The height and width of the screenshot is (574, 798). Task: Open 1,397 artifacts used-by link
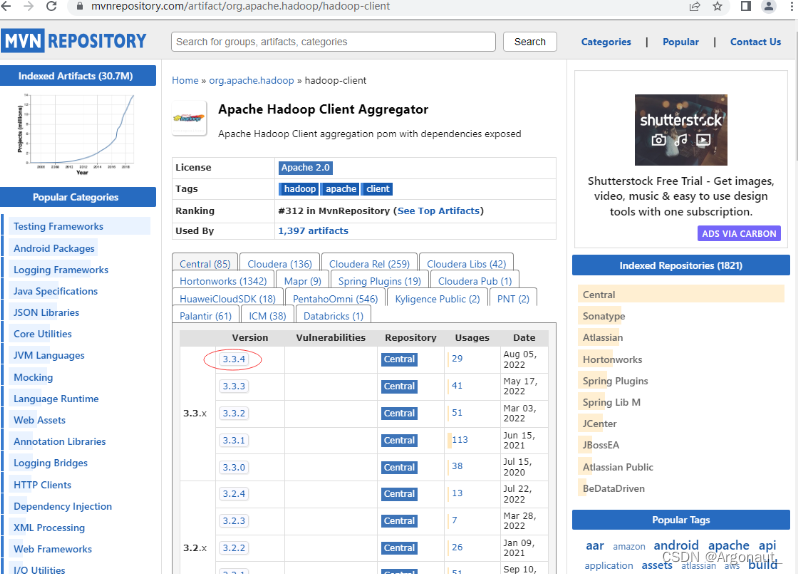click(313, 231)
